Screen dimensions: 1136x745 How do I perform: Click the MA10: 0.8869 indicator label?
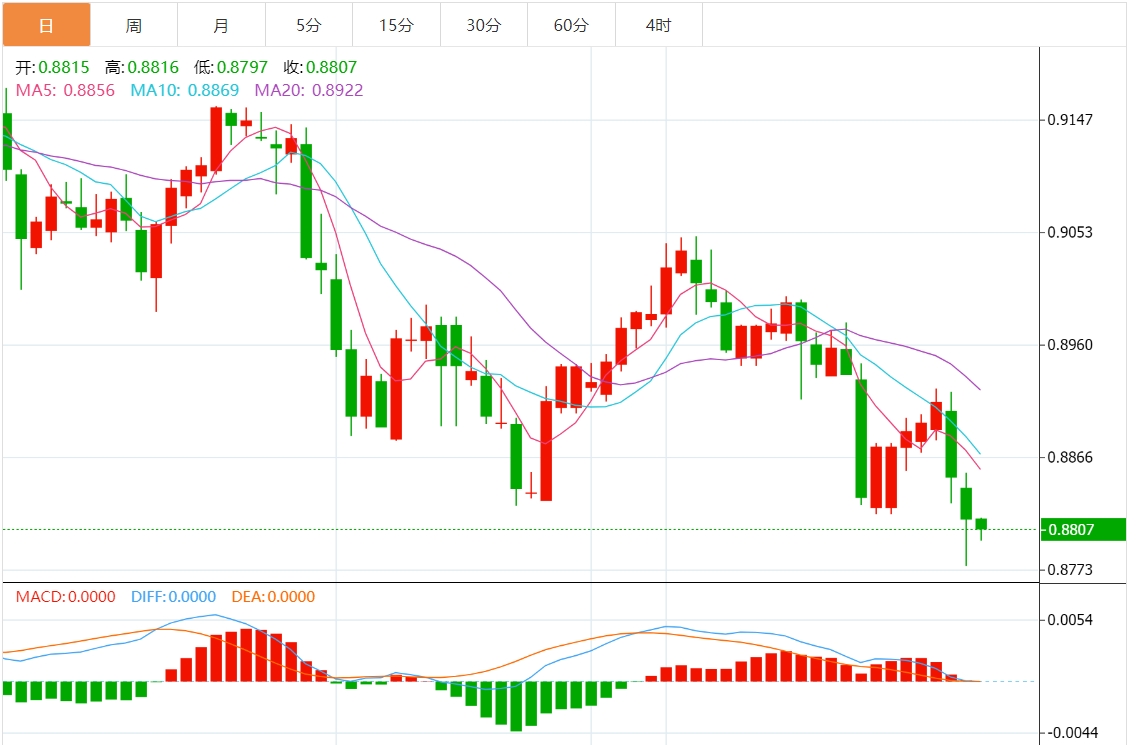(x=185, y=91)
